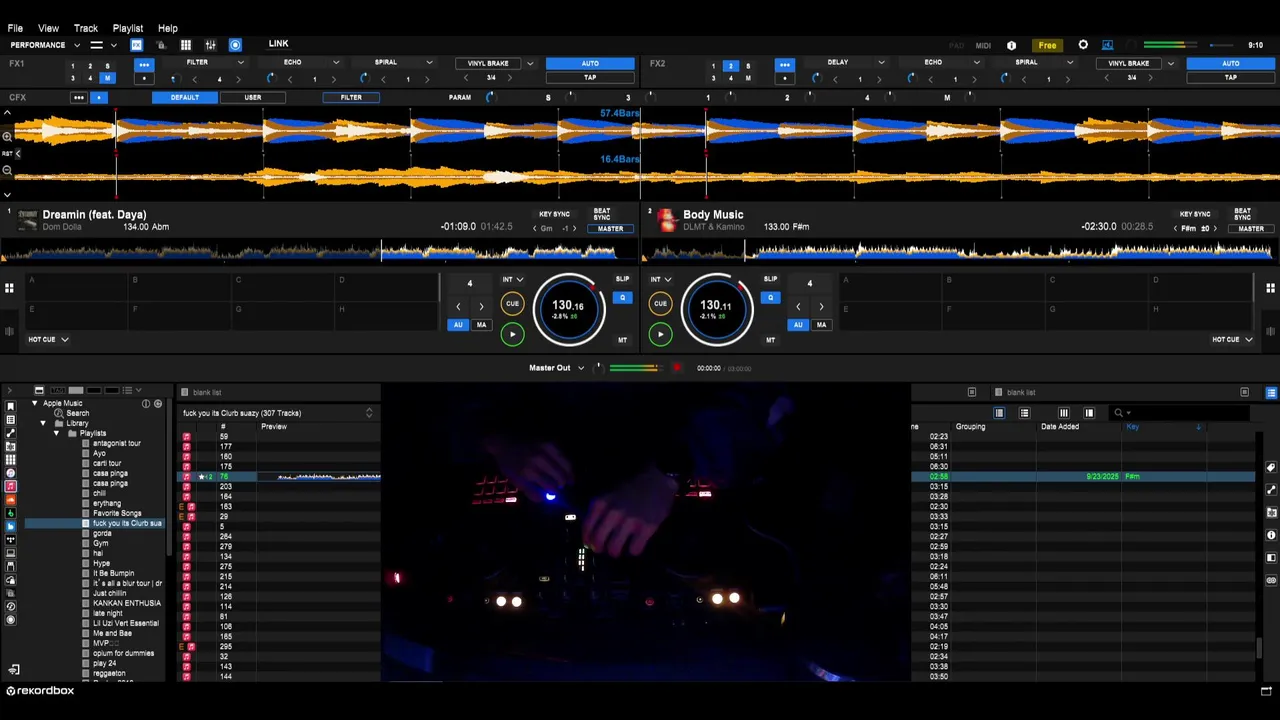Image resolution: width=1280 pixels, height=720 pixels.
Task: Toggle the sampler grid icon in toolbar
Action: [x=185, y=45]
